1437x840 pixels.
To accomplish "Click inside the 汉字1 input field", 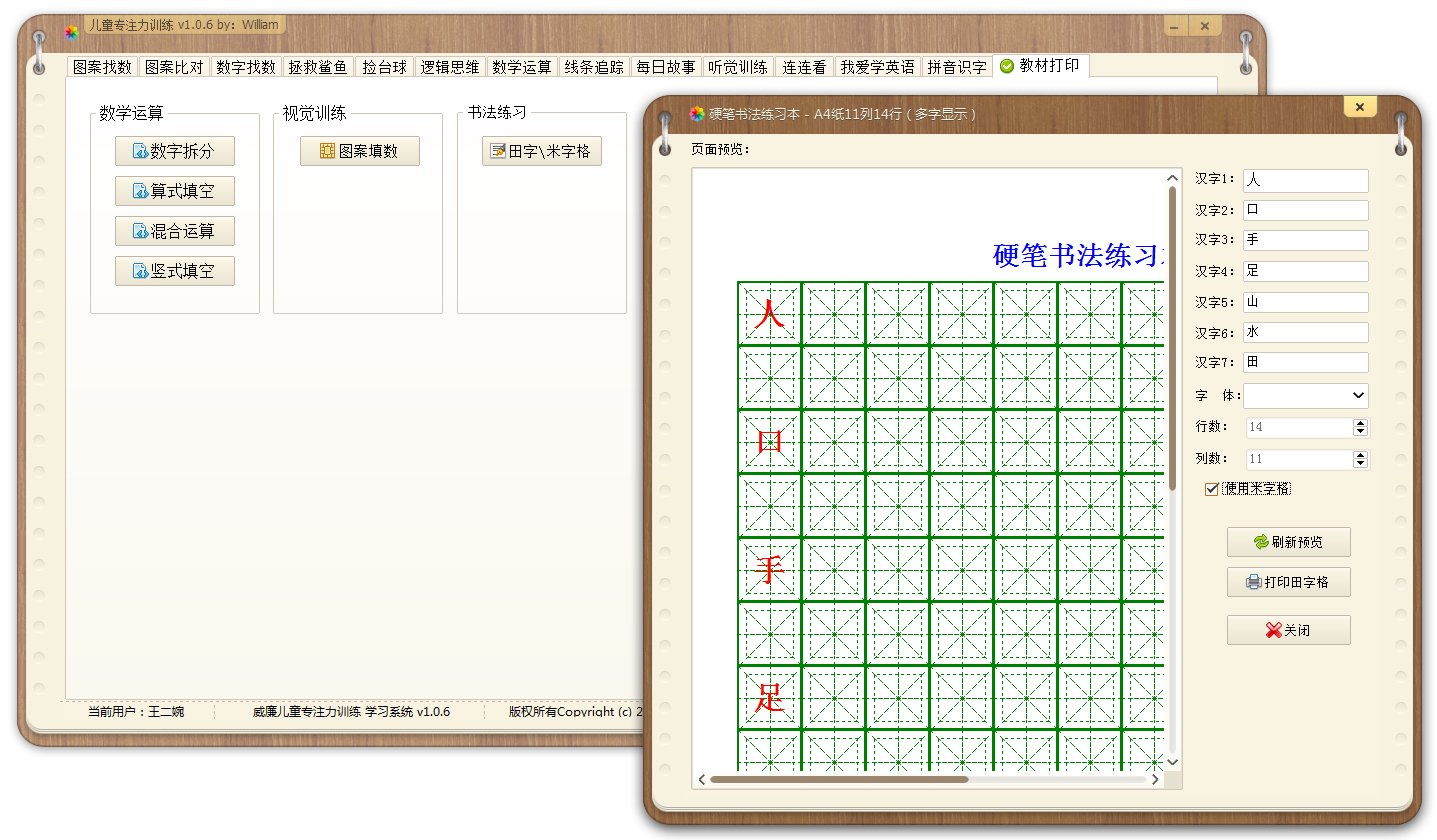I will (1305, 181).
